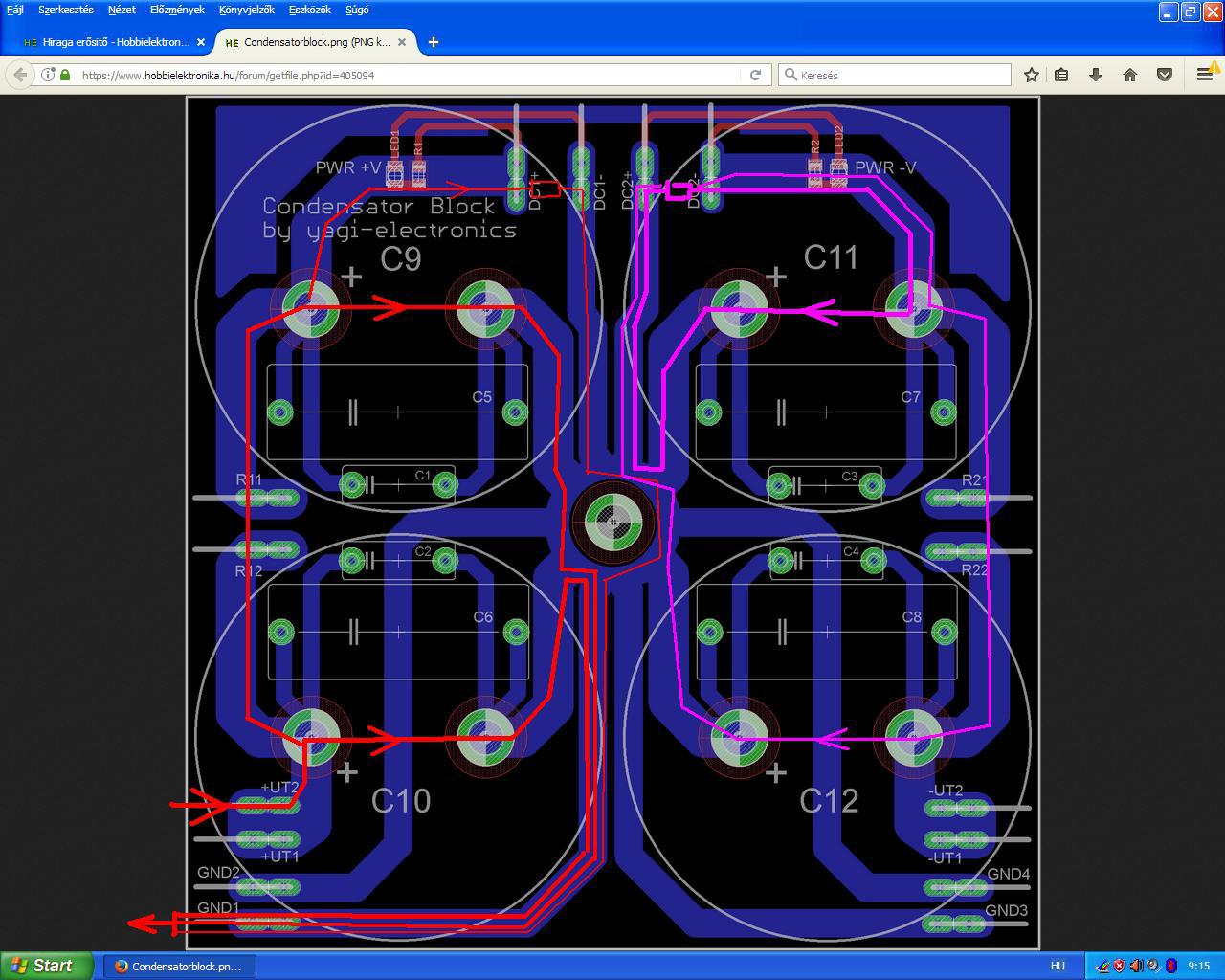Click the gray round device tray icon

coord(1153,966)
